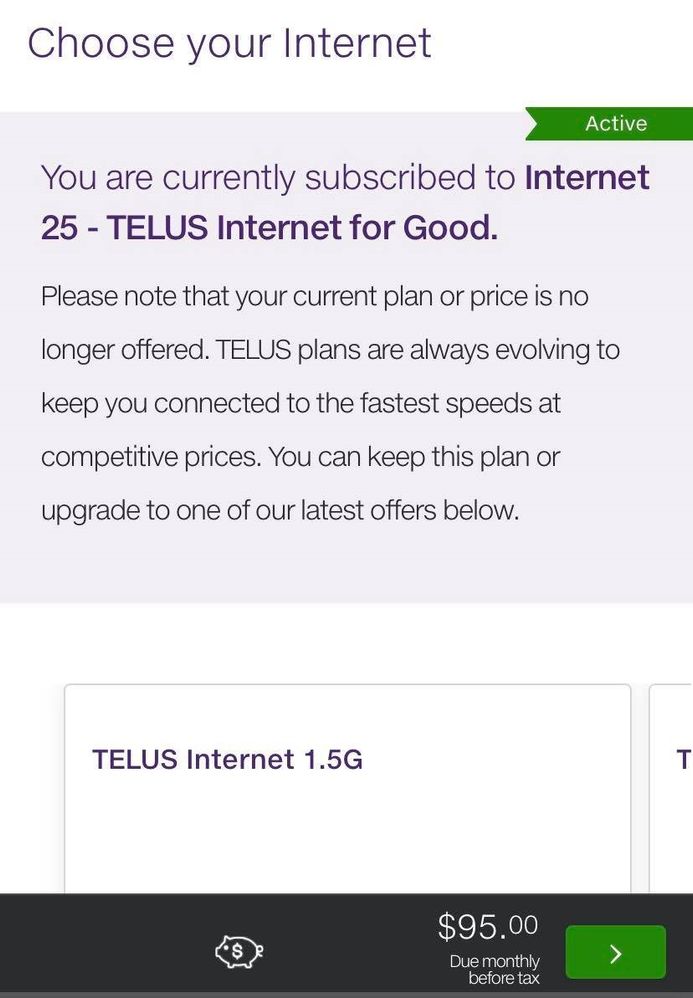Click the chevron inside the green button
Viewport: 693px width, 998px height.
tap(615, 954)
